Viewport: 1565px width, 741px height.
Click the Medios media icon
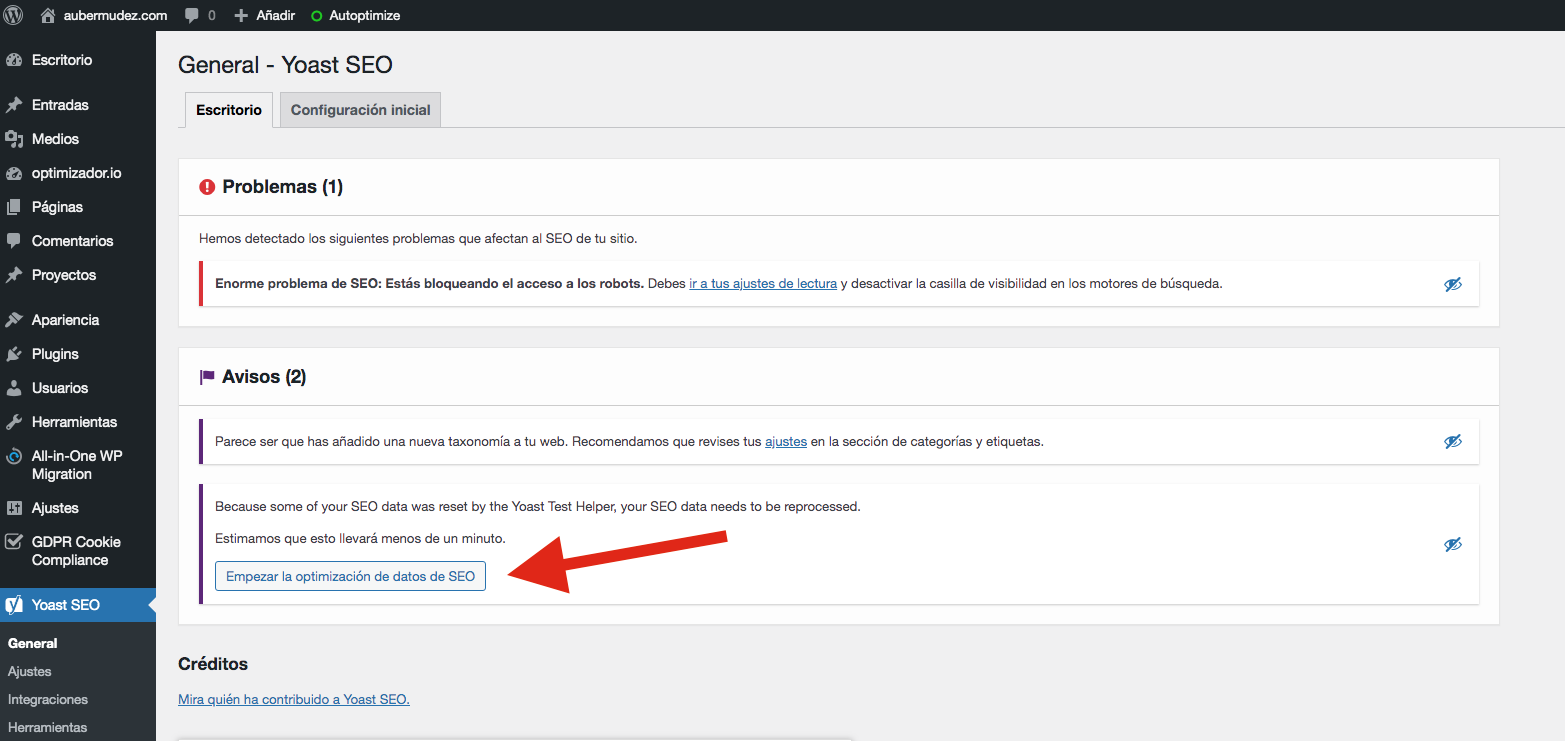[14, 139]
